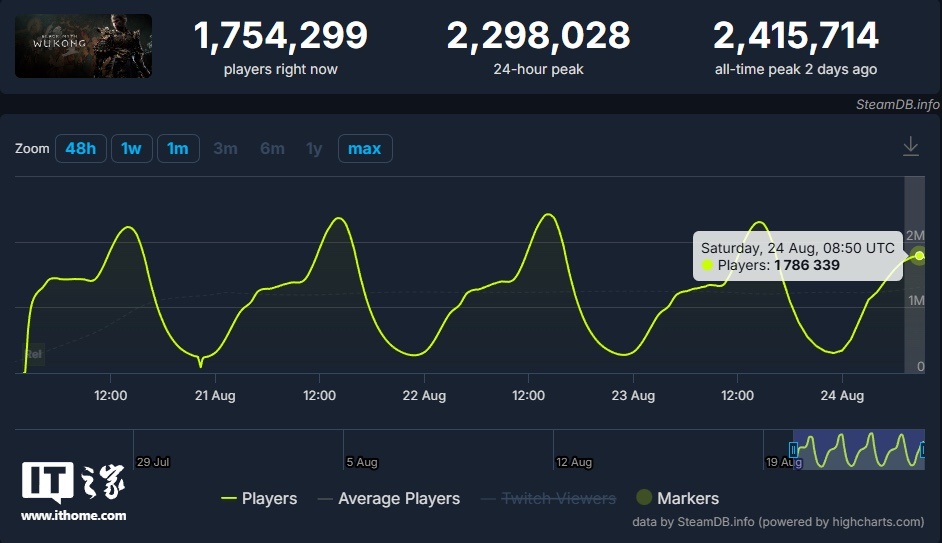This screenshot has height=543, width=942.
Task: Click the '24 Aug' axis label
Action: coord(842,395)
